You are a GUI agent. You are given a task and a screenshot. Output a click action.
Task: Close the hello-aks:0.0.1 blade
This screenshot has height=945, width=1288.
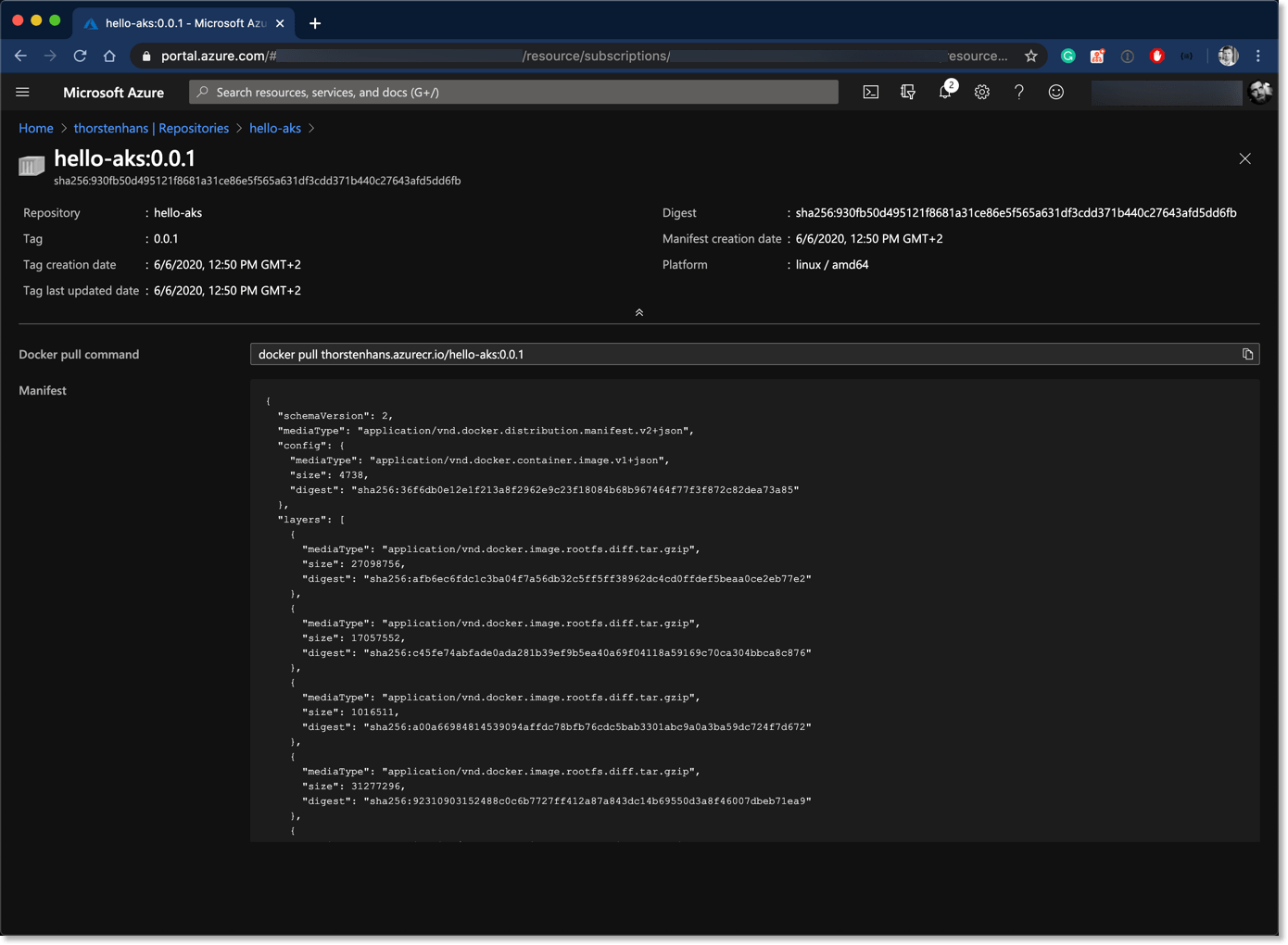pos(1244,158)
